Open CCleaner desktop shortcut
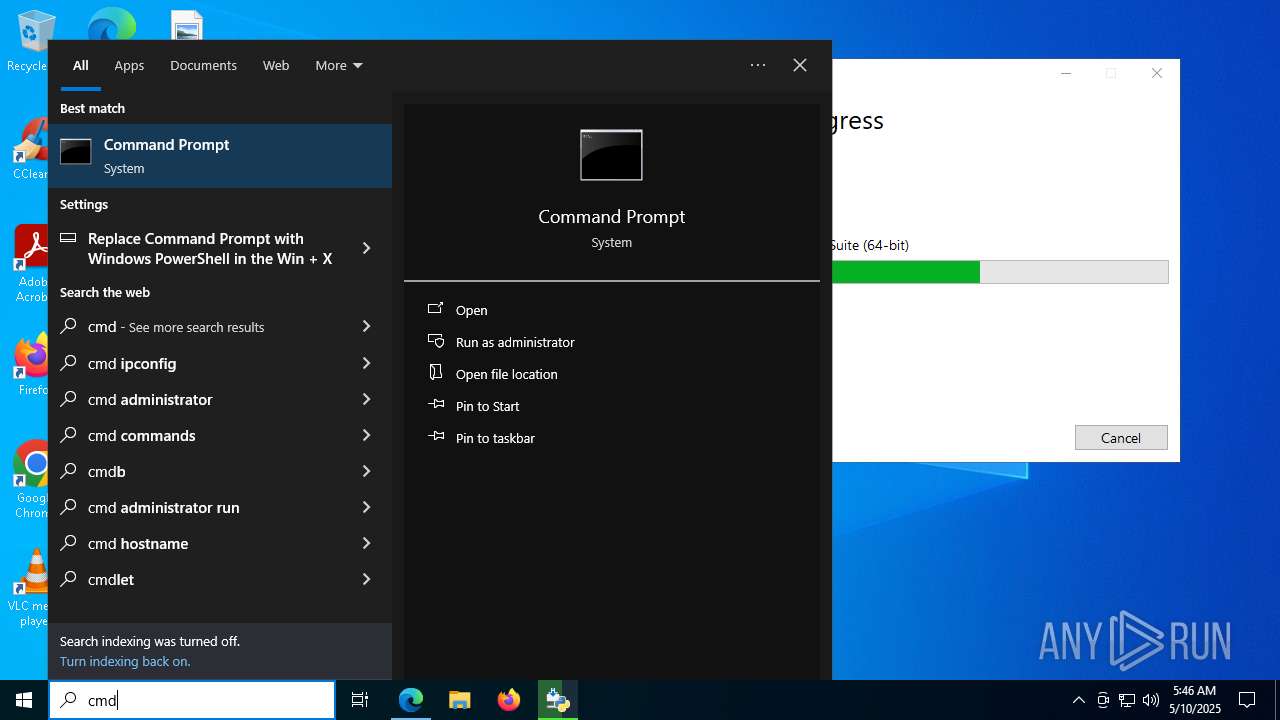This screenshot has width=1280, height=720. (30, 148)
